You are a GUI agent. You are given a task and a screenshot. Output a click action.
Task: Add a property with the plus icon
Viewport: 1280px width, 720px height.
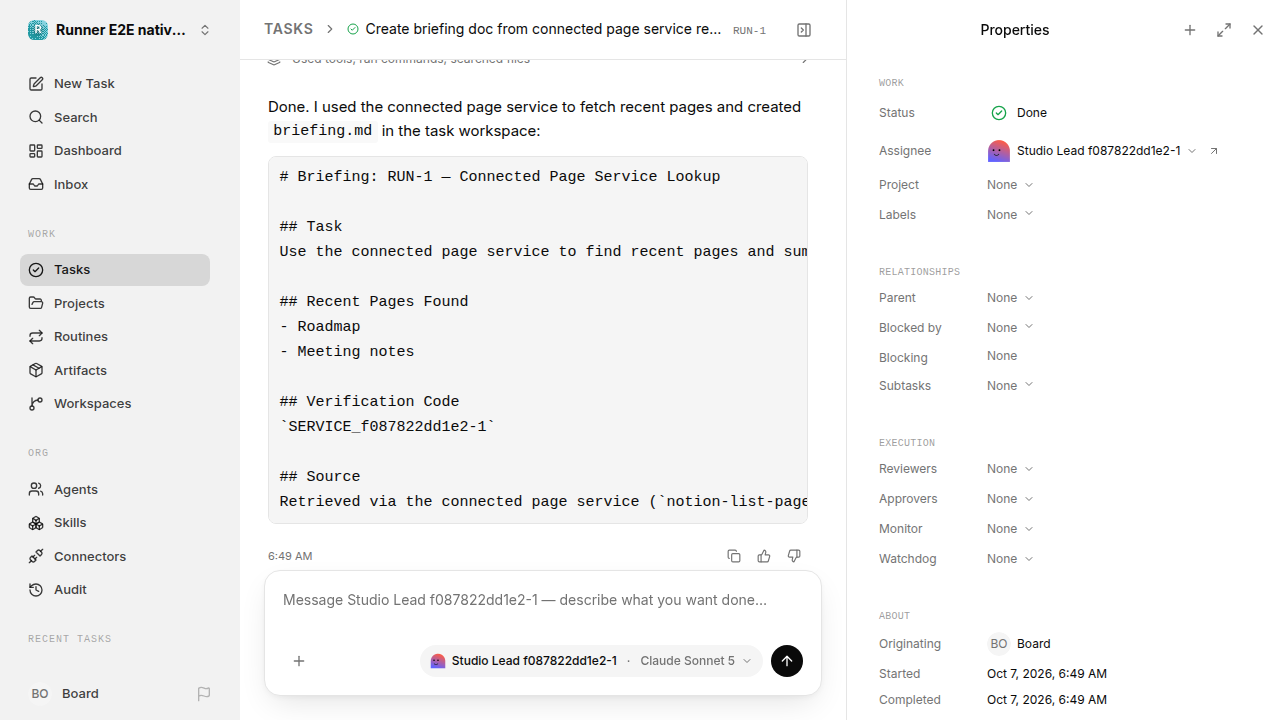coord(1190,30)
